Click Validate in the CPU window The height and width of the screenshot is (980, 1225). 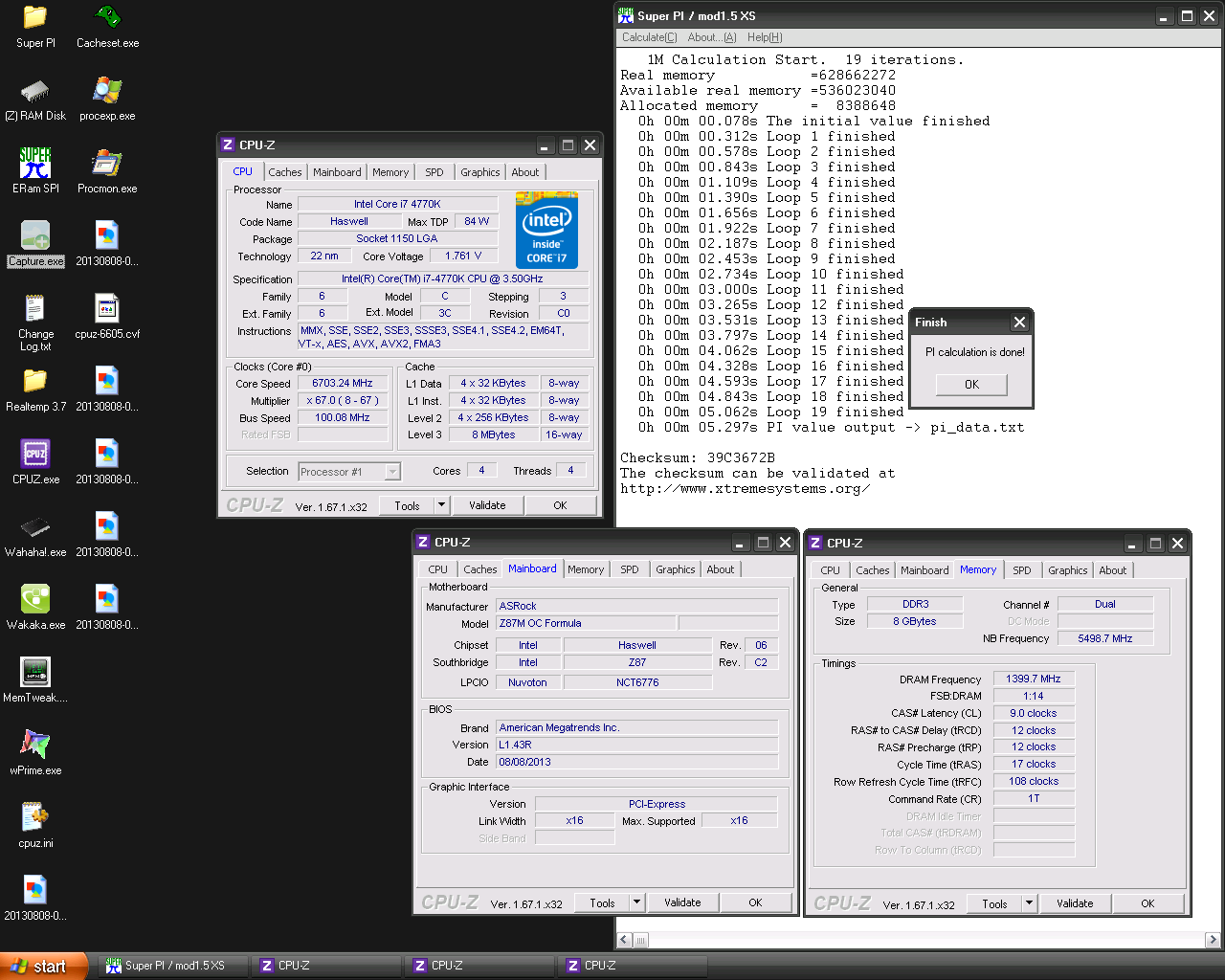(x=487, y=505)
